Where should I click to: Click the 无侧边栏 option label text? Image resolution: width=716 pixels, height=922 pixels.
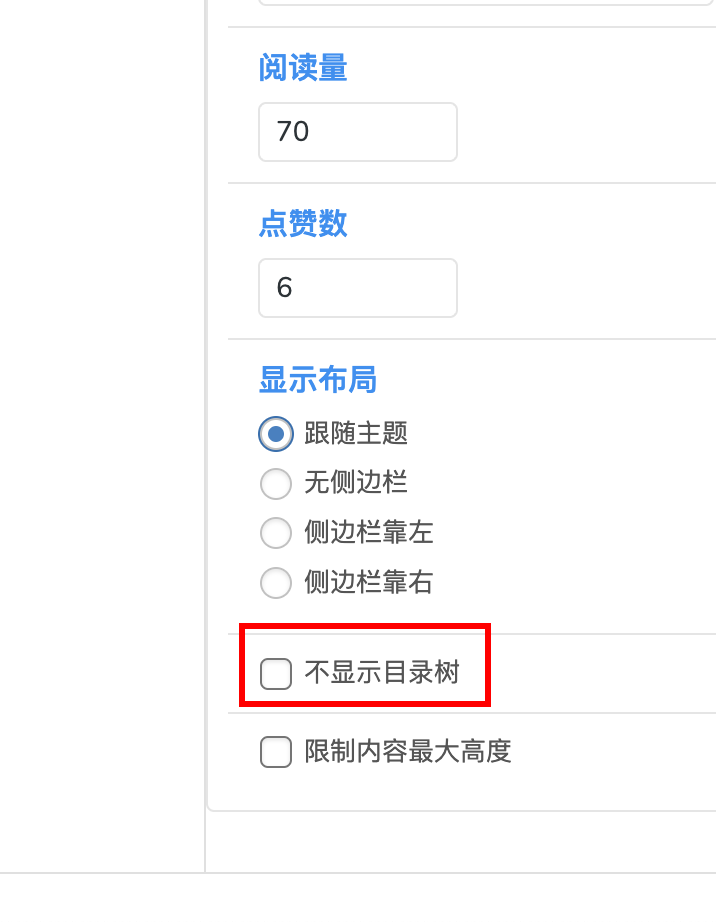pos(356,484)
